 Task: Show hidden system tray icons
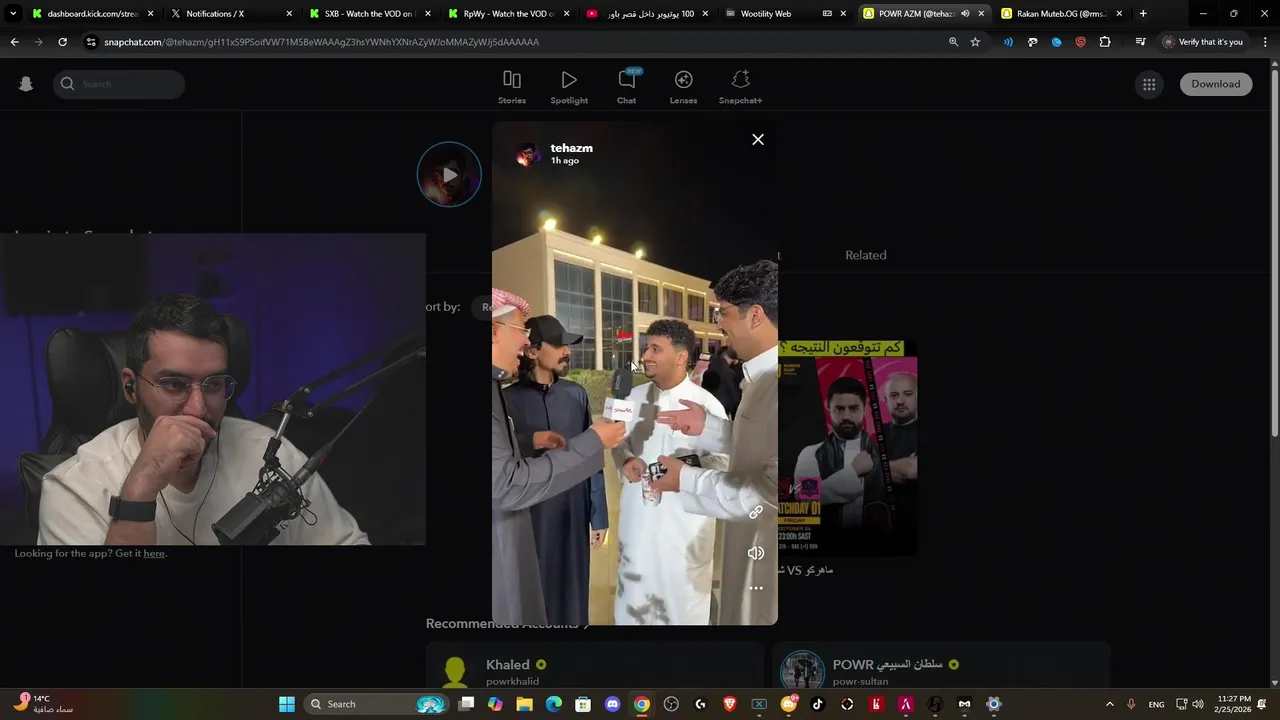pyautogui.click(x=1109, y=704)
